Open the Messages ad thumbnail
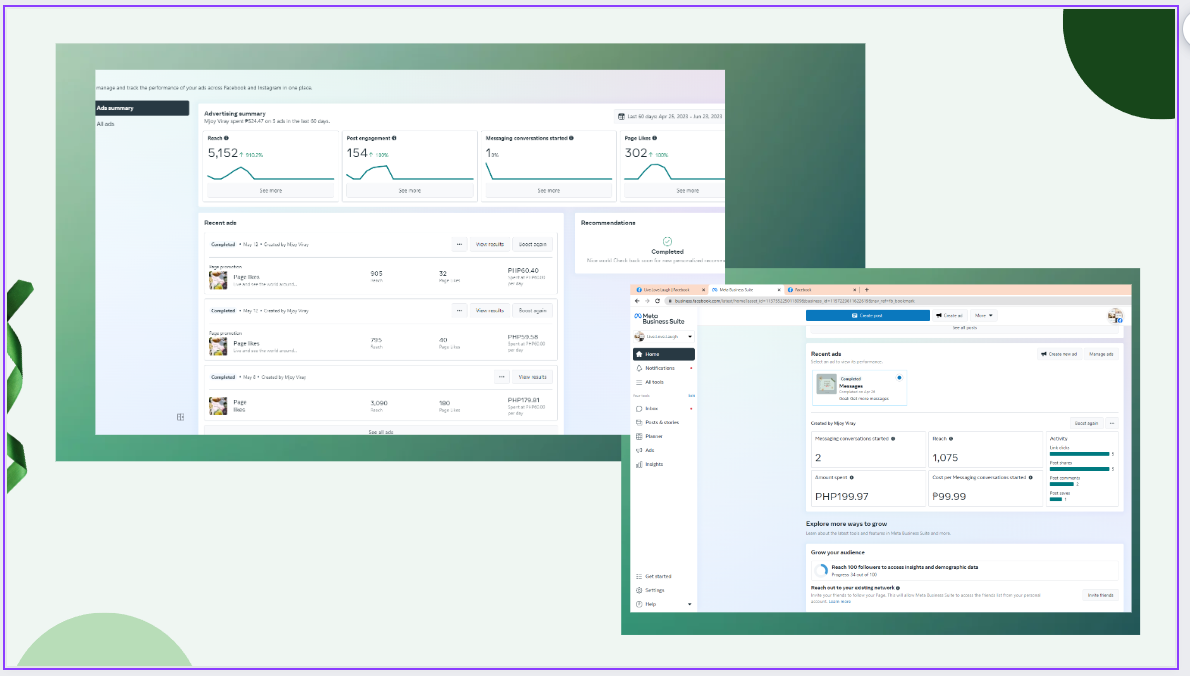The width and height of the screenshot is (1190, 676). 826,384
